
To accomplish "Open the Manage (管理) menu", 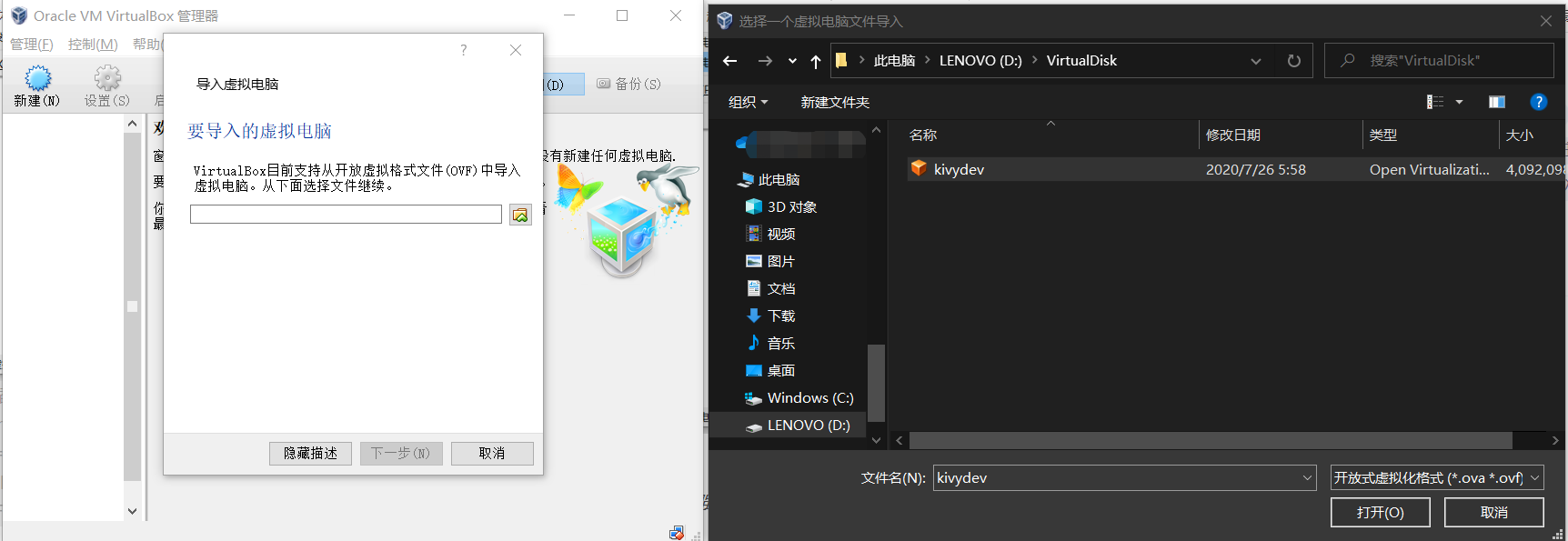I will click(32, 44).
